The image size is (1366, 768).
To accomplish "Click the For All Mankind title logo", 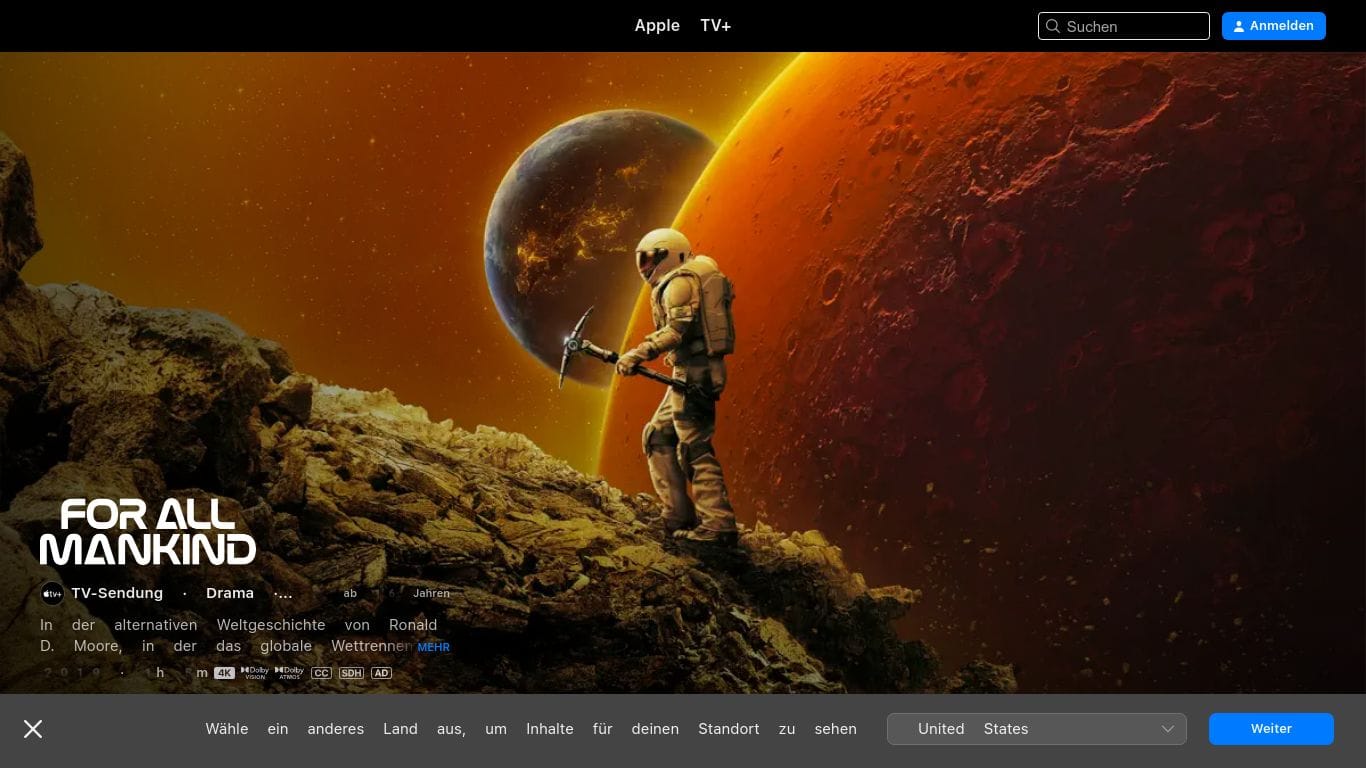I will (148, 532).
